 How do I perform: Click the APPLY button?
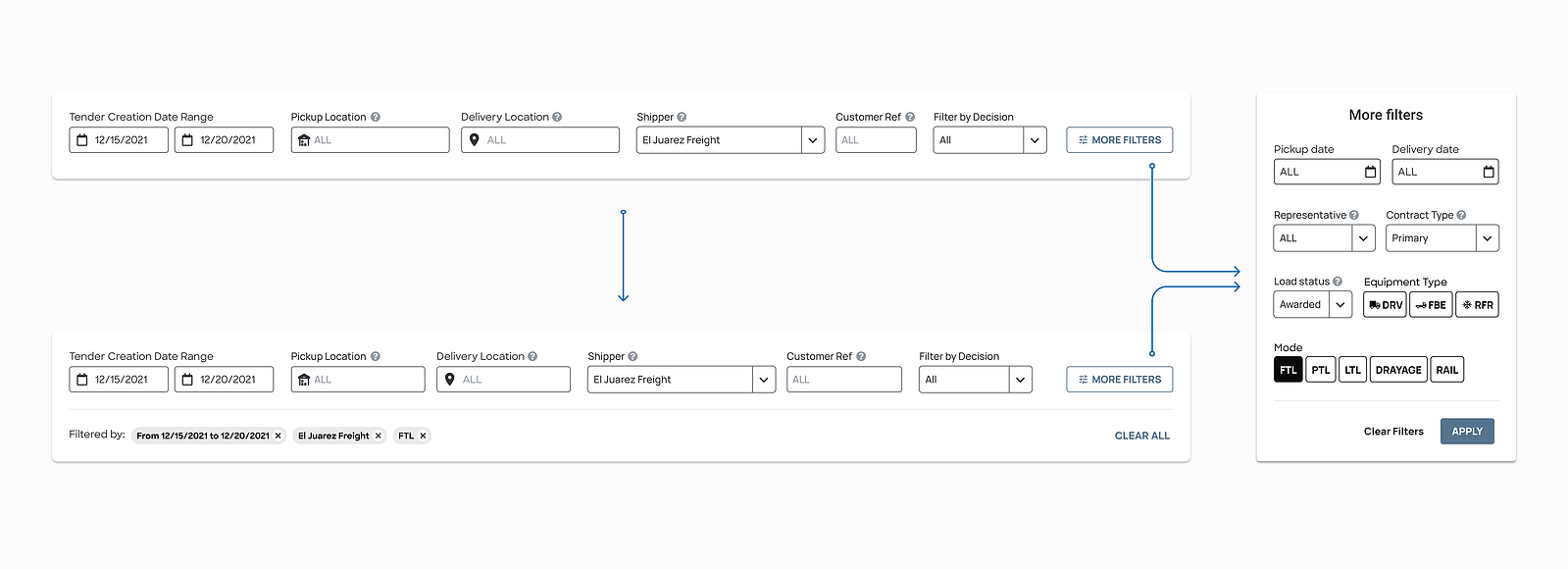click(1467, 432)
